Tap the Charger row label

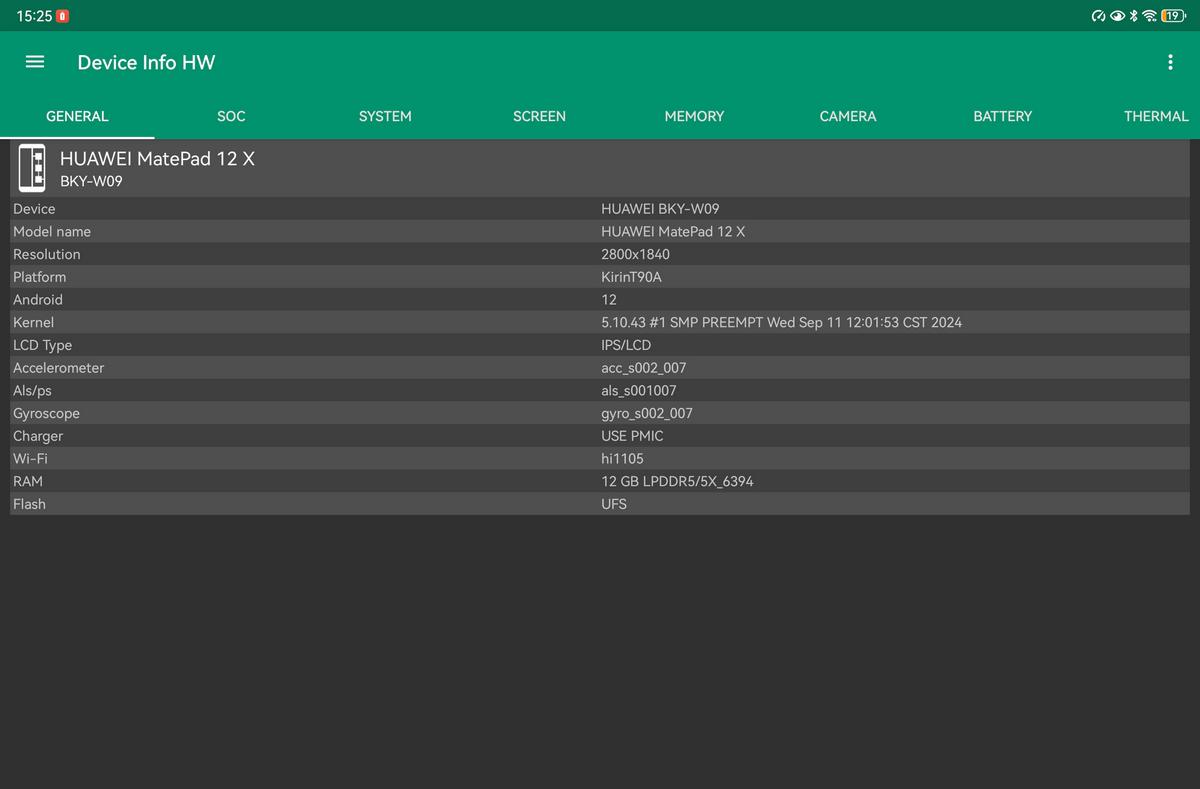(x=38, y=436)
